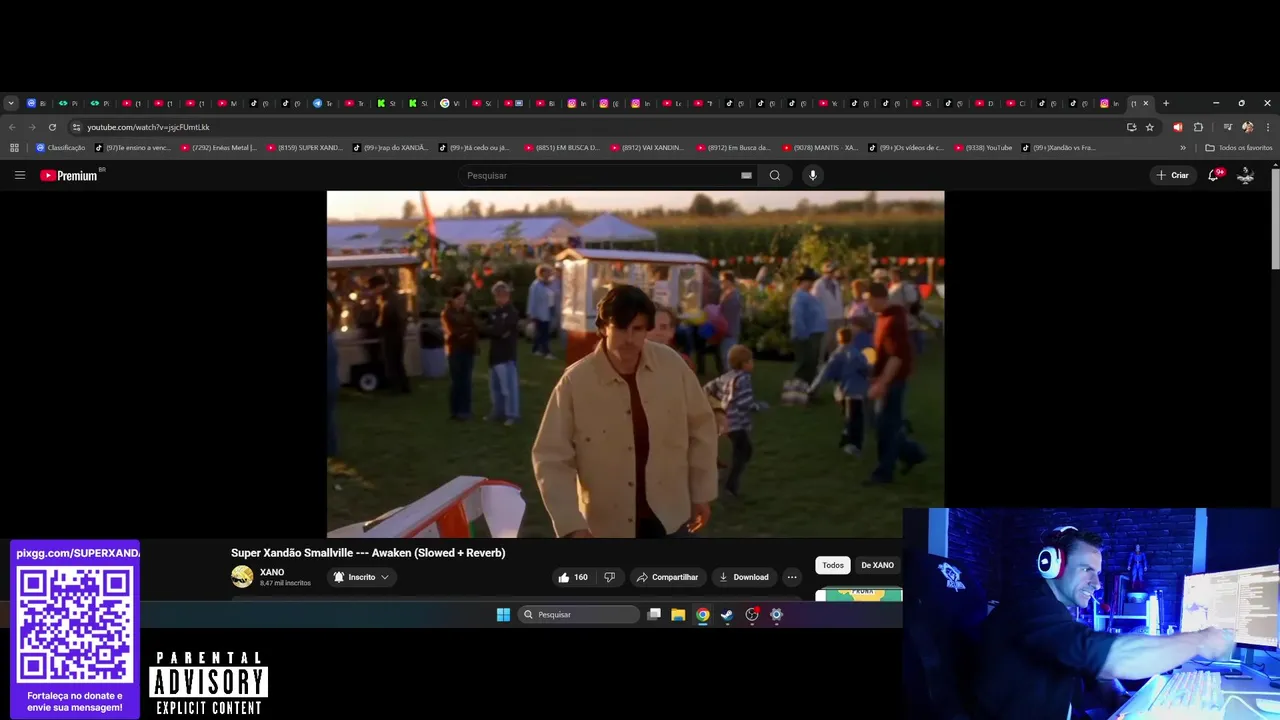The width and height of the screenshot is (1280, 720).
Task: Reload the YouTube page
Action: [x=52, y=127]
